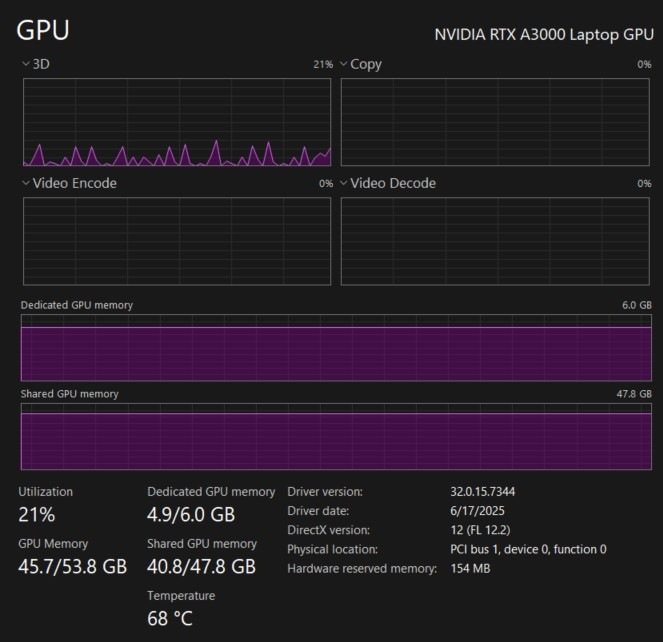663x642 pixels.
Task: Click the Shared GPU memory usage chart
Action: [336, 436]
